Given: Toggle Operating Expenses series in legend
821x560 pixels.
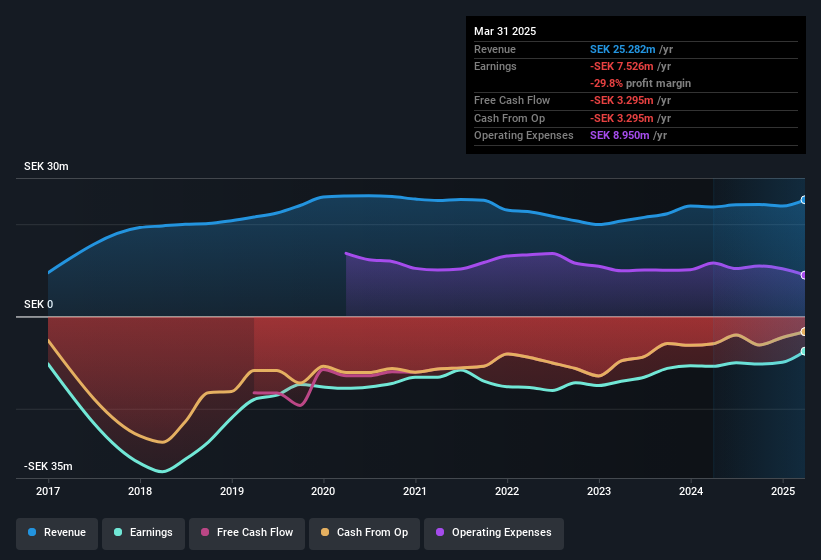Looking at the screenshot, I should pyautogui.click(x=494, y=533).
